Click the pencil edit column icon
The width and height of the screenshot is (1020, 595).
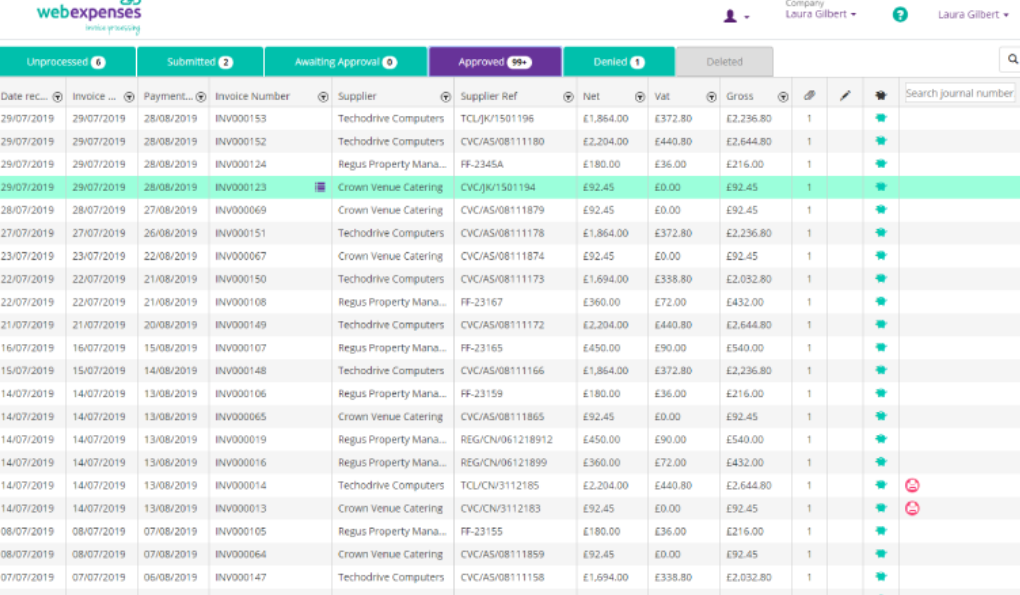[845, 96]
